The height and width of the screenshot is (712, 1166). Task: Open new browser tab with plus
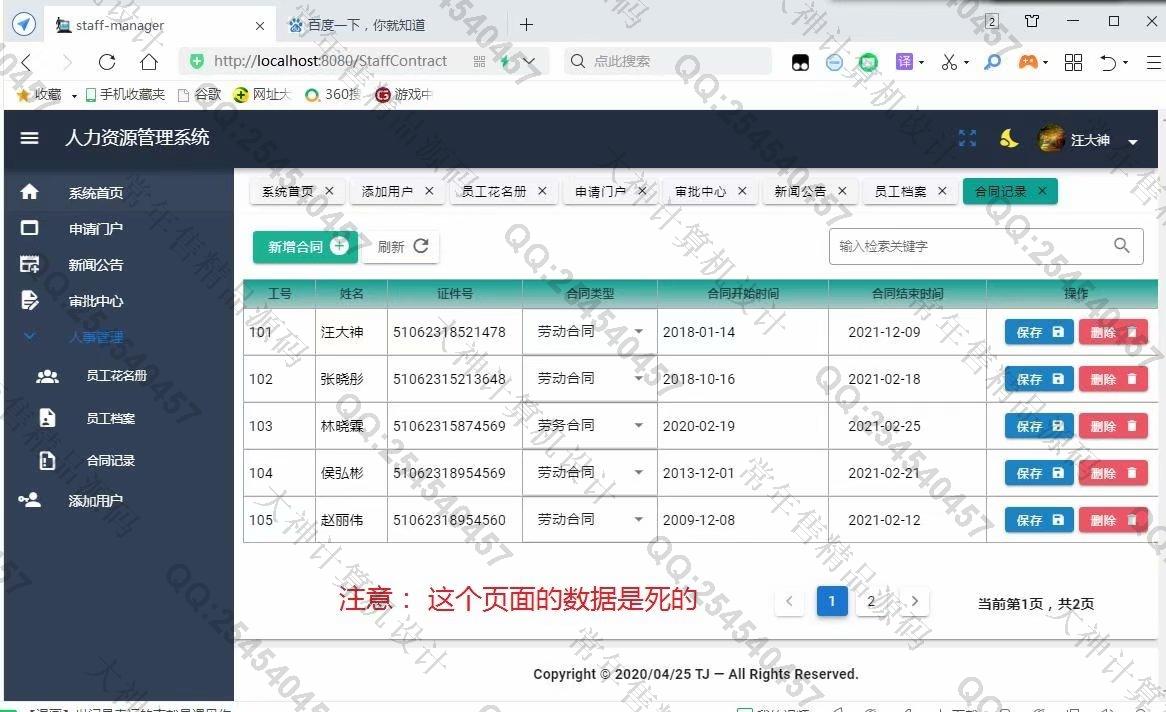[526, 25]
